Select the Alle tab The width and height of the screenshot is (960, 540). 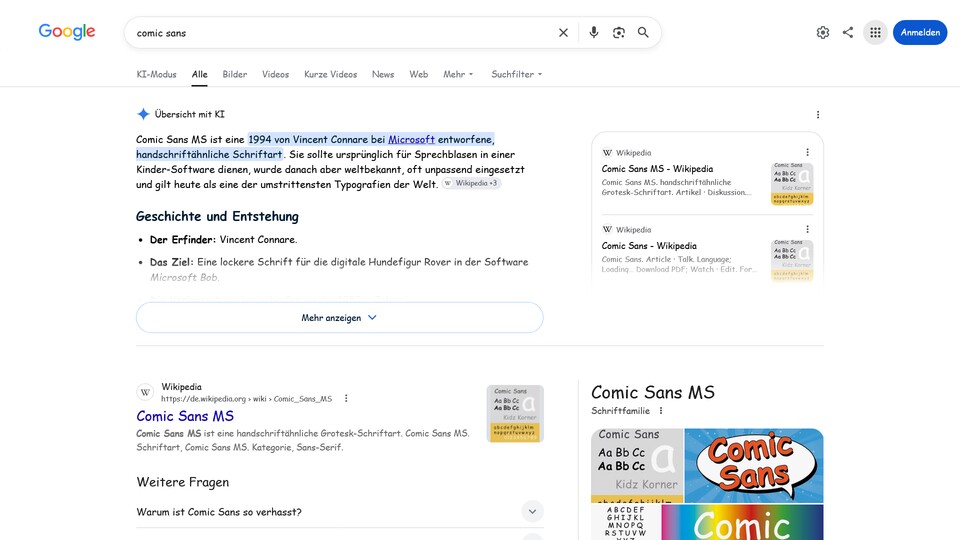(200, 74)
